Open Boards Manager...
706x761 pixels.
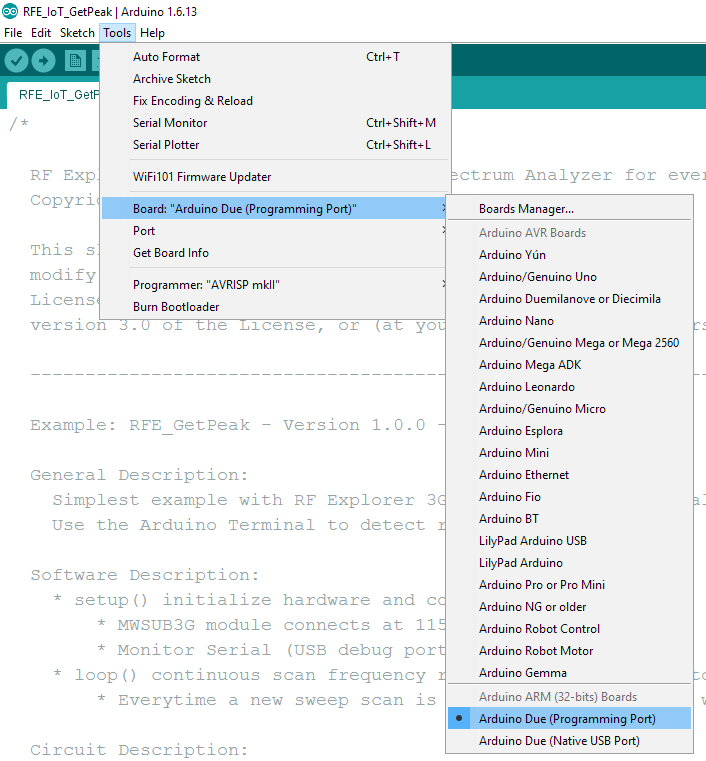coord(570,209)
